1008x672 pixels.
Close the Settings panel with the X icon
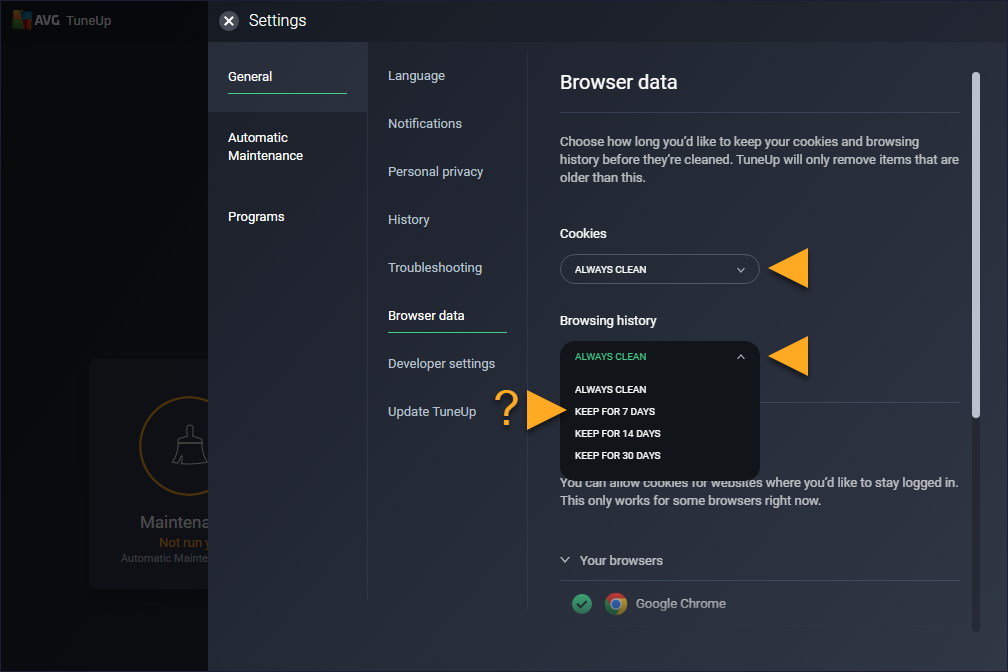click(x=228, y=21)
